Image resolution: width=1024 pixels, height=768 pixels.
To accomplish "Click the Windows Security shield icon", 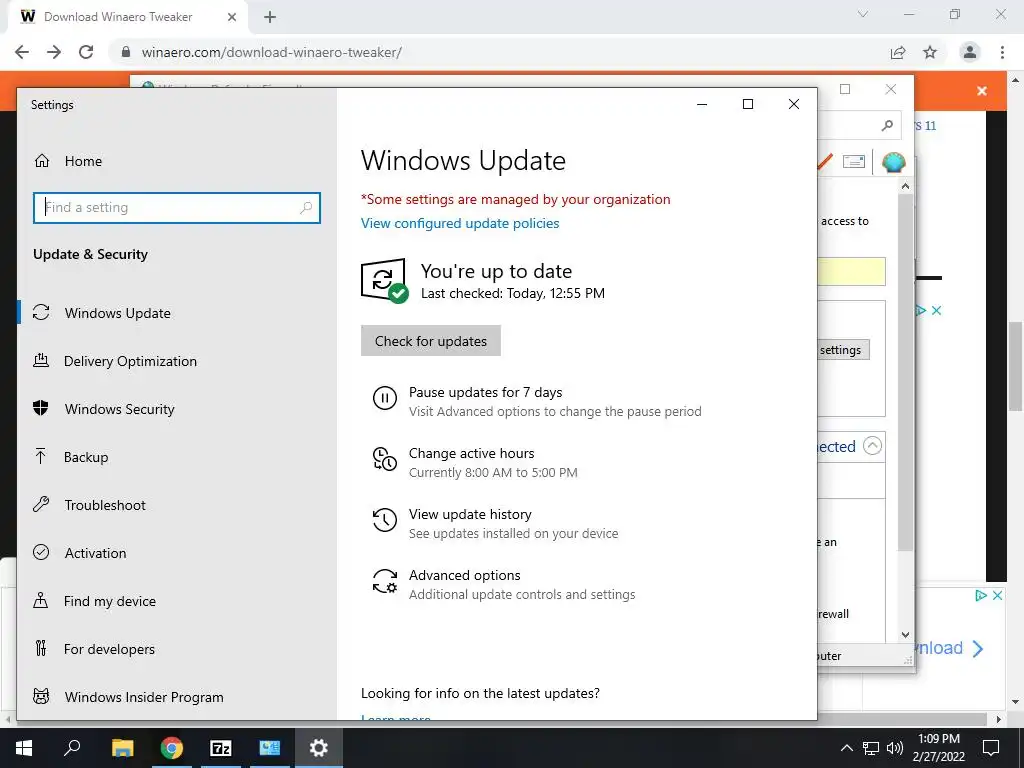I will [41, 408].
